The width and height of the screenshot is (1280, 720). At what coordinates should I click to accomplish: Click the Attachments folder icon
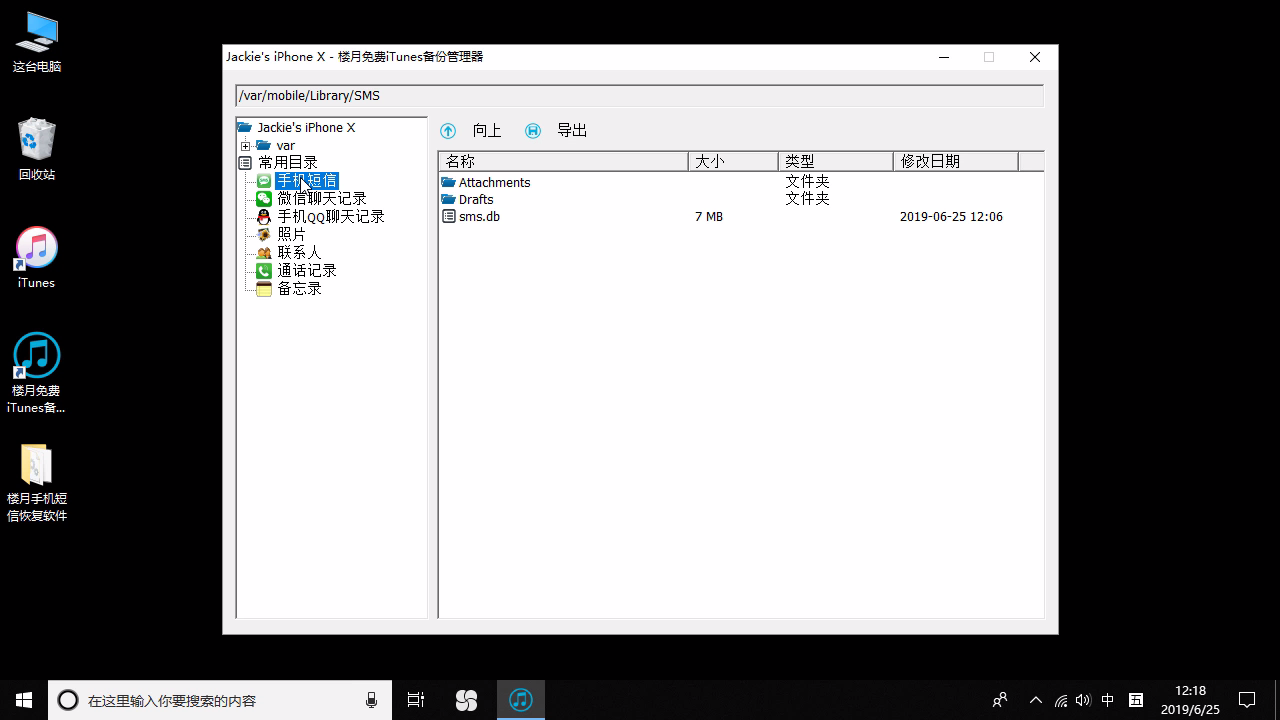point(449,182)
